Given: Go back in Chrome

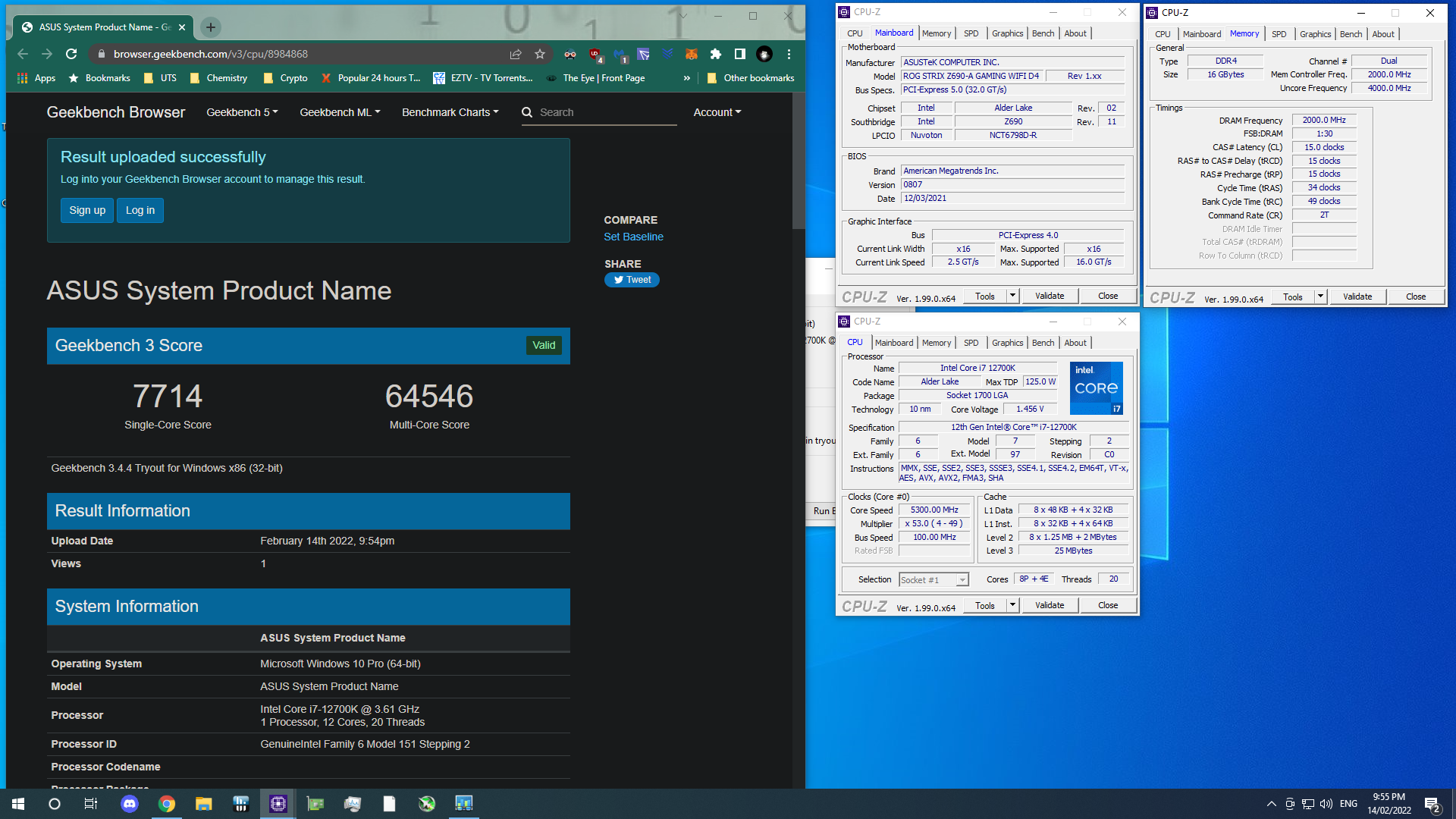Looking at the screenshot, I should click(x=23, y=54).
